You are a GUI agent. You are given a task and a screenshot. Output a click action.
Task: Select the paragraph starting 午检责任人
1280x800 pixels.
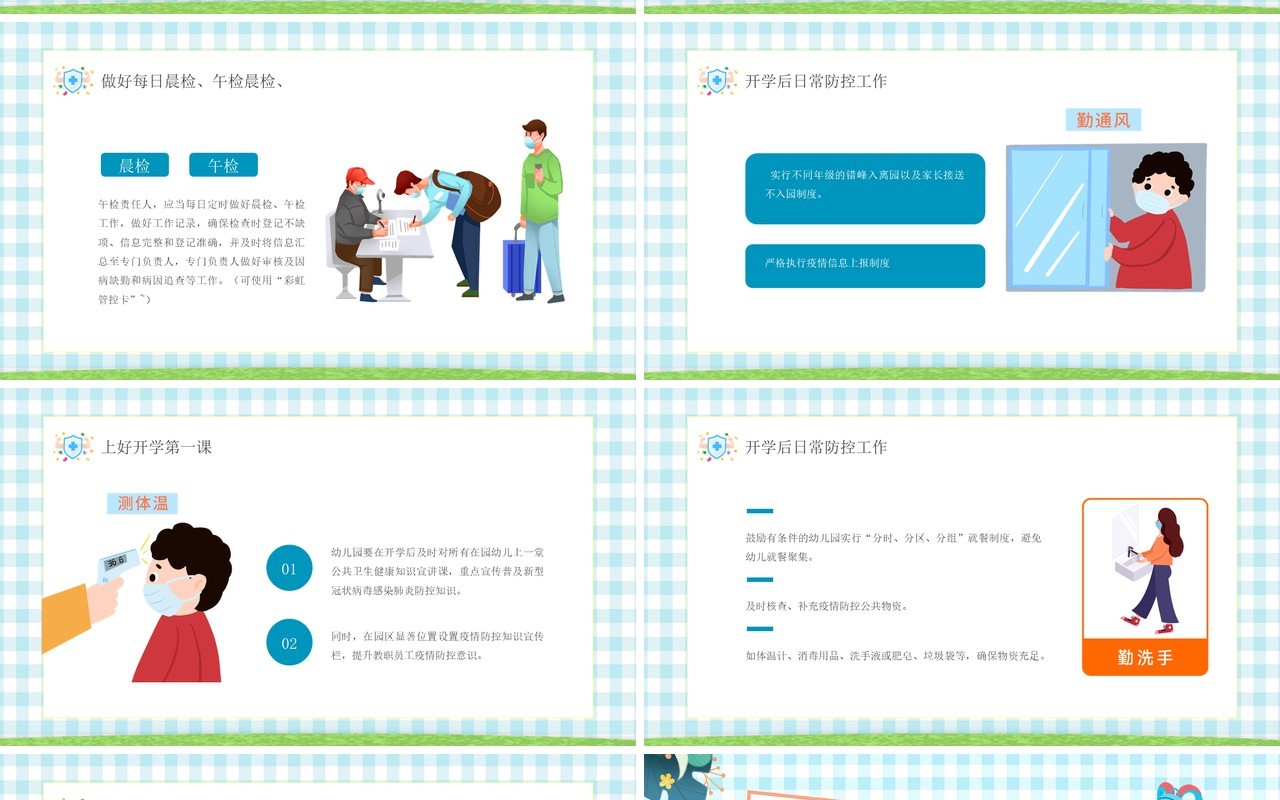[202, 251]
